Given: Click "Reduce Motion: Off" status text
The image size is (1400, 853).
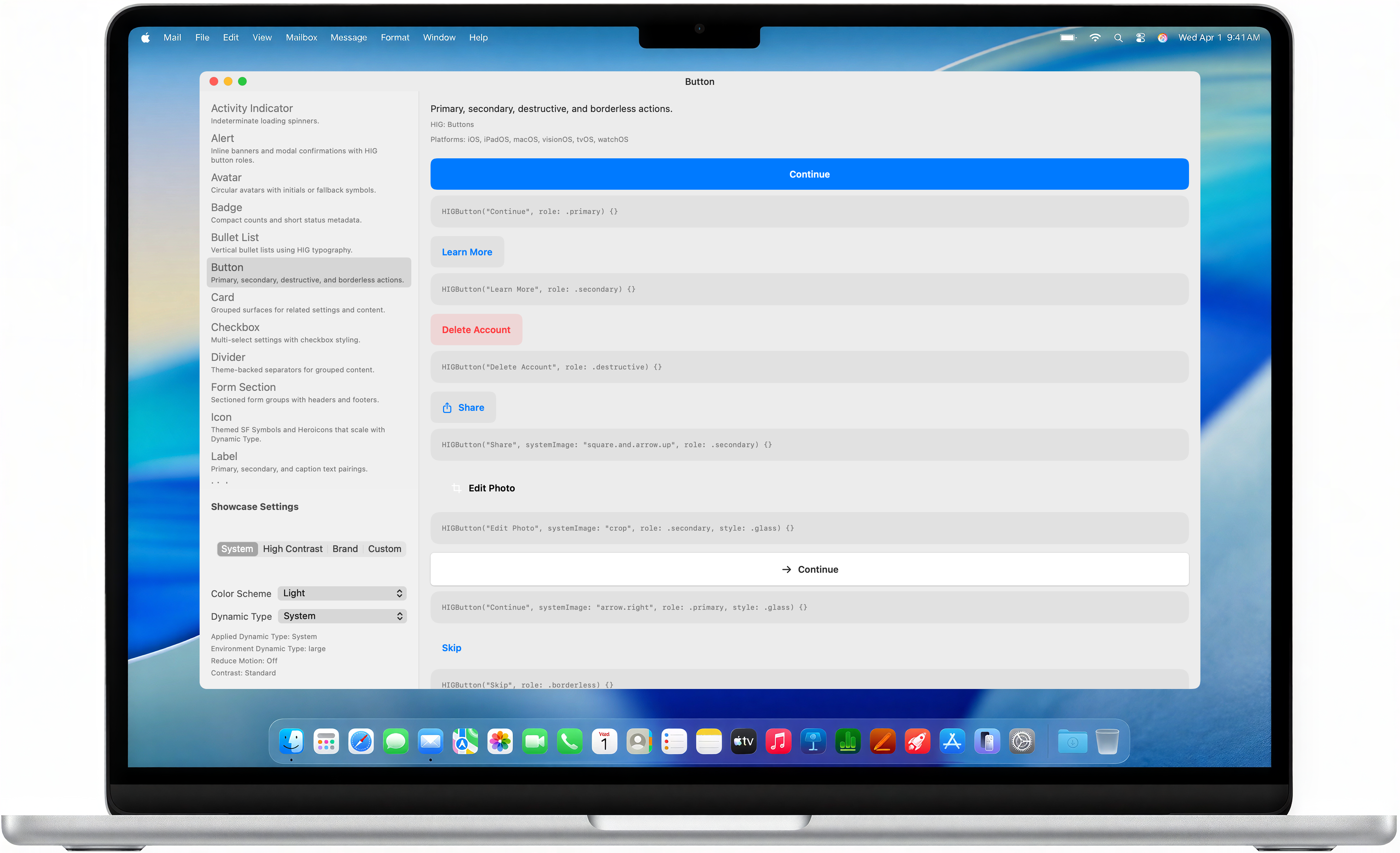Looking at the screenshot, I should point(244,661).
